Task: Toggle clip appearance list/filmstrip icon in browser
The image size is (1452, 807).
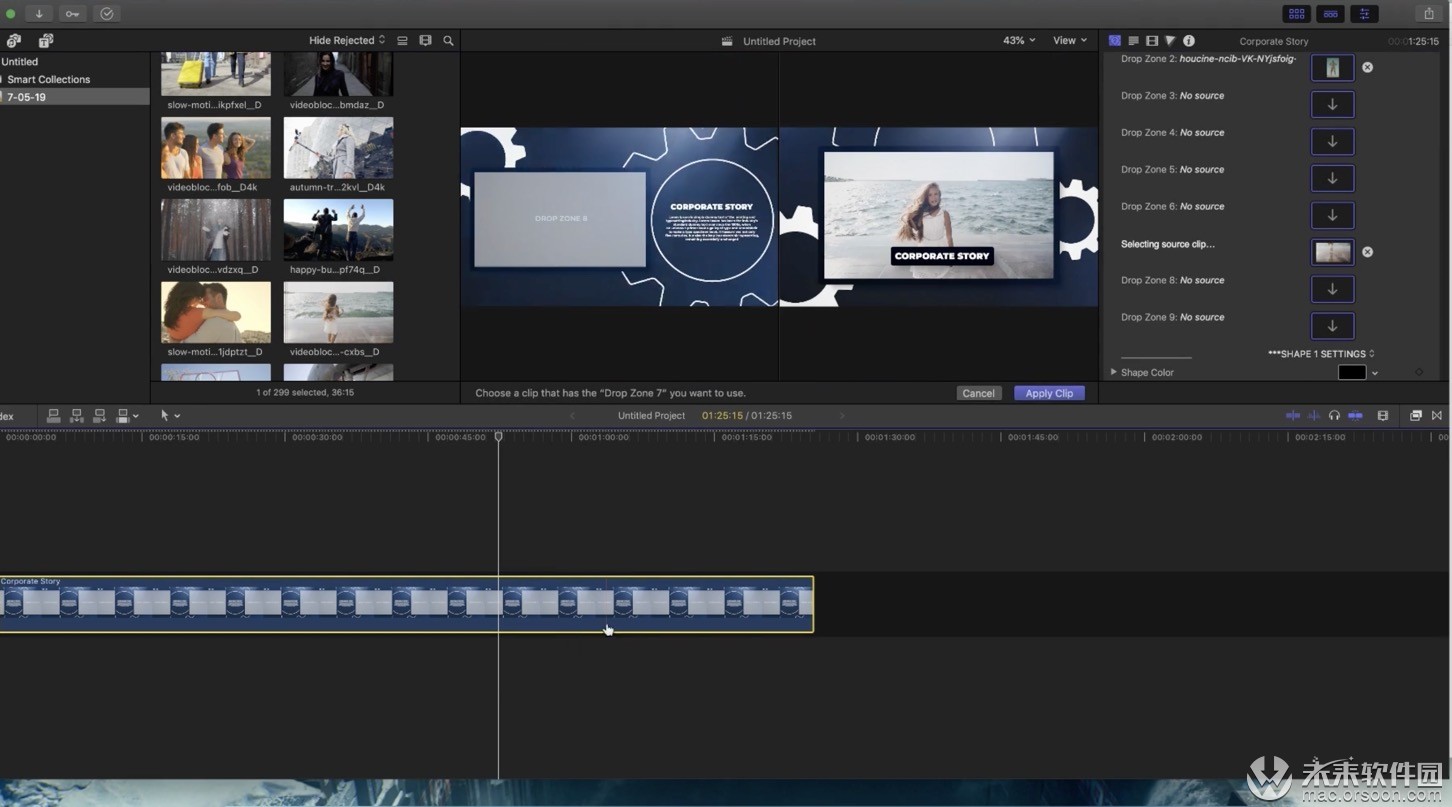Action: click(402, 41)
